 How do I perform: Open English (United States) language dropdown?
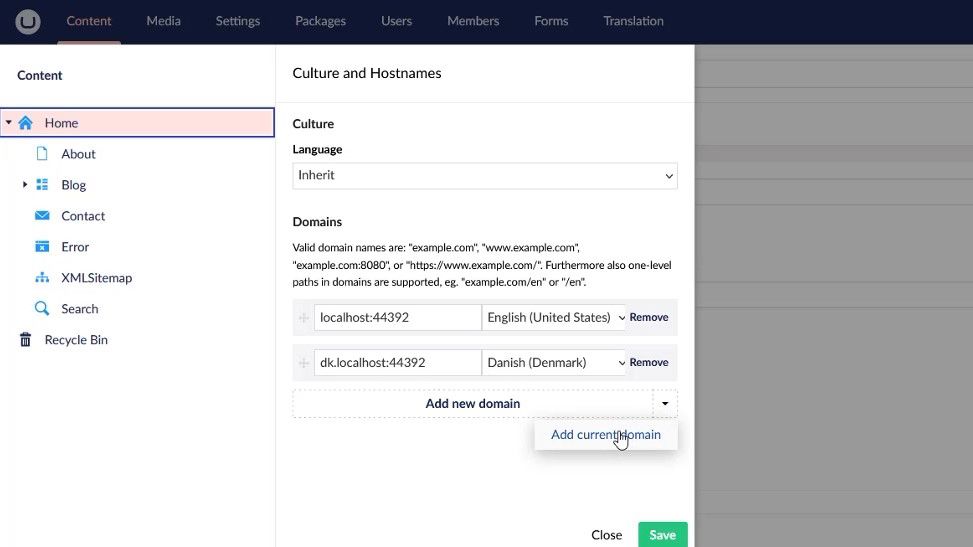(554, 317)
